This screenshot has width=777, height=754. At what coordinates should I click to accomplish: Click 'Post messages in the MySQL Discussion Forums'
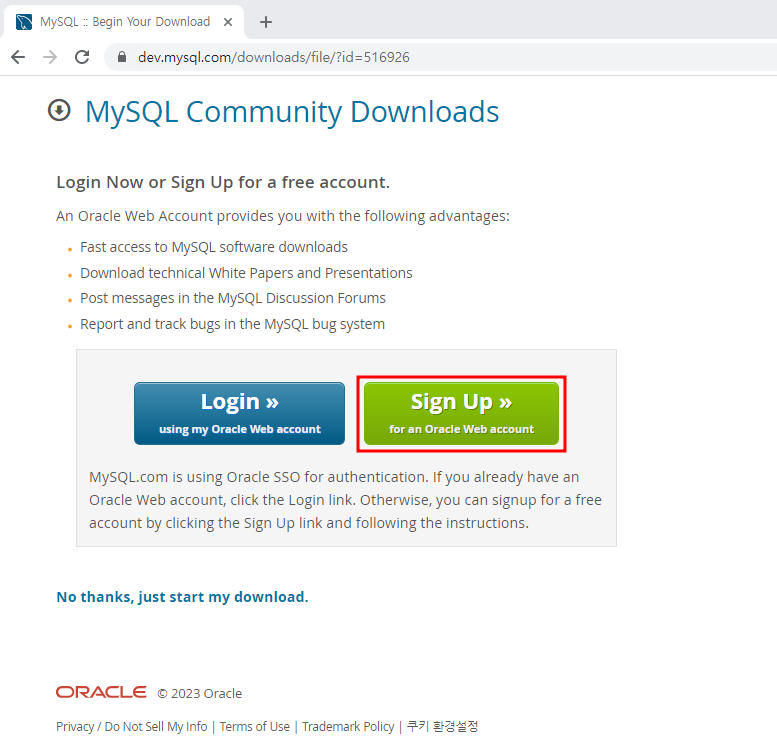233,298
